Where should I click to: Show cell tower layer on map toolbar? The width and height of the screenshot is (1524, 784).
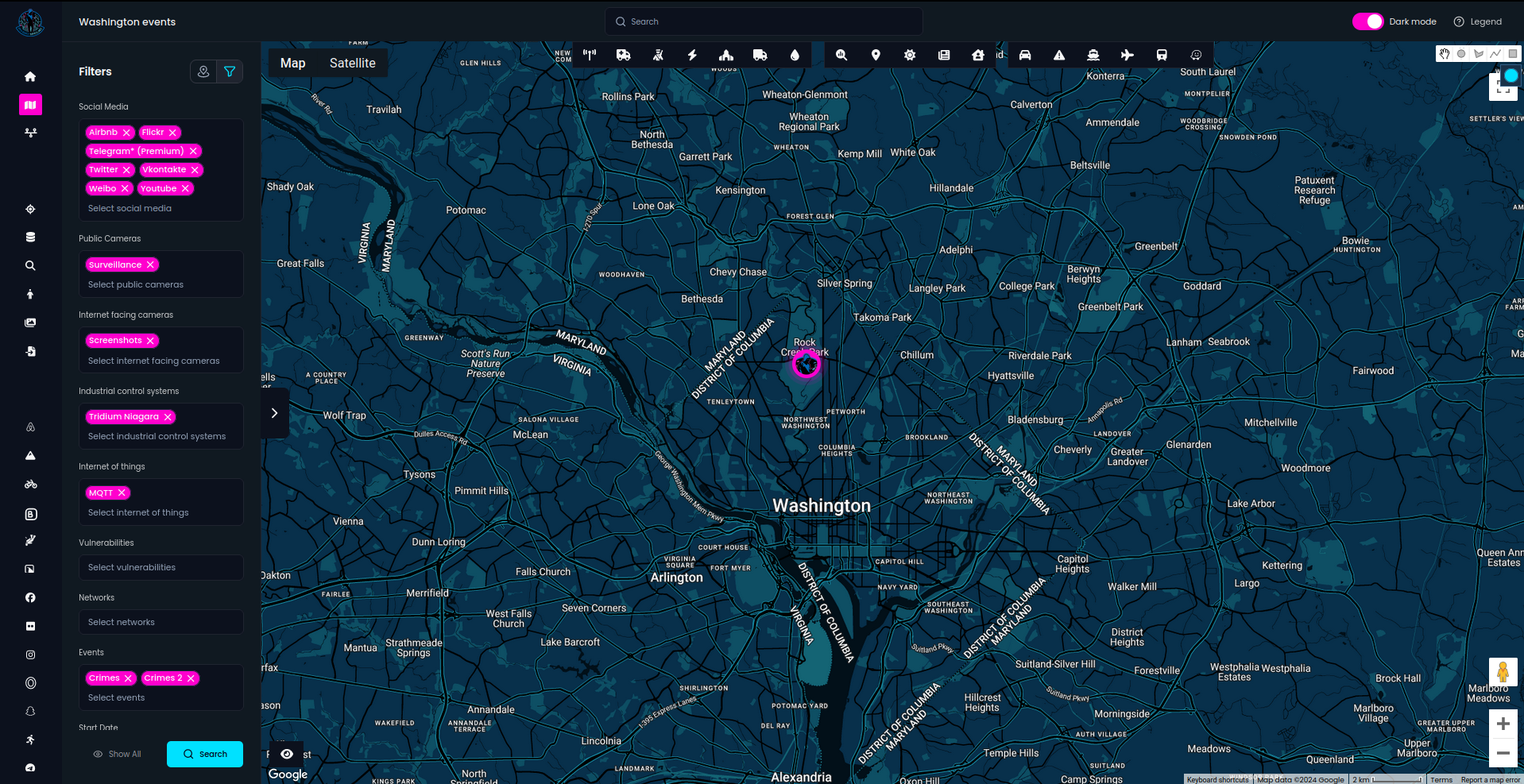[x=590, y=55]
